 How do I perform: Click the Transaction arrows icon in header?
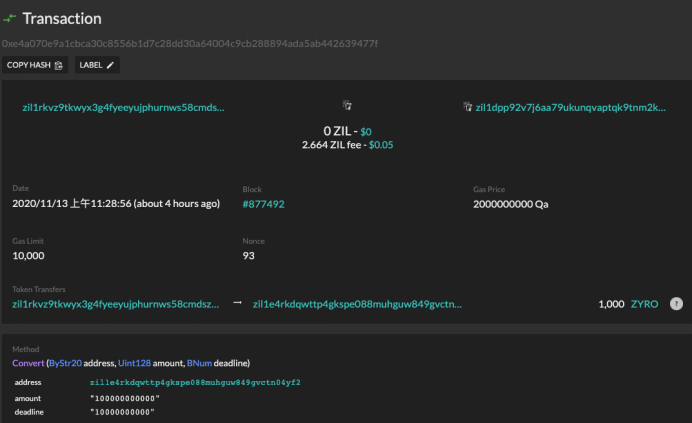[10, 18]
